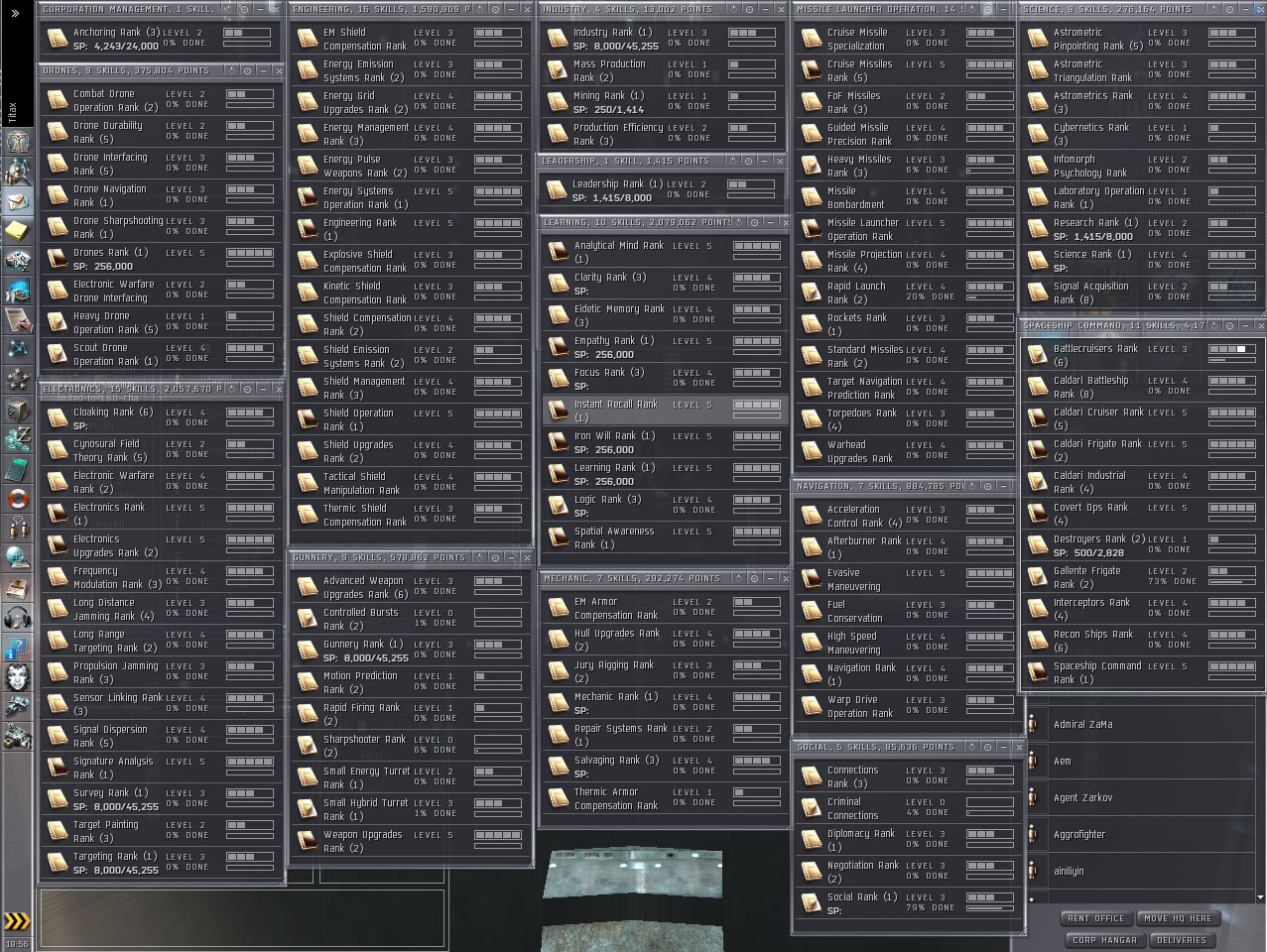Select Covert Ops Rank (4) skill
Screen dimensions: 1267x952
click(x=1141, y=514)
